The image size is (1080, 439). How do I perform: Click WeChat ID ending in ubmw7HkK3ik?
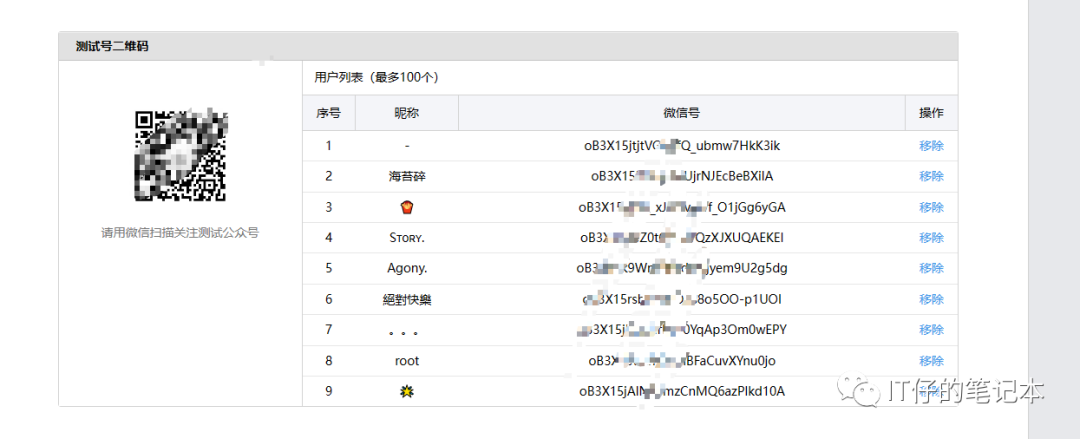[682, 145]
